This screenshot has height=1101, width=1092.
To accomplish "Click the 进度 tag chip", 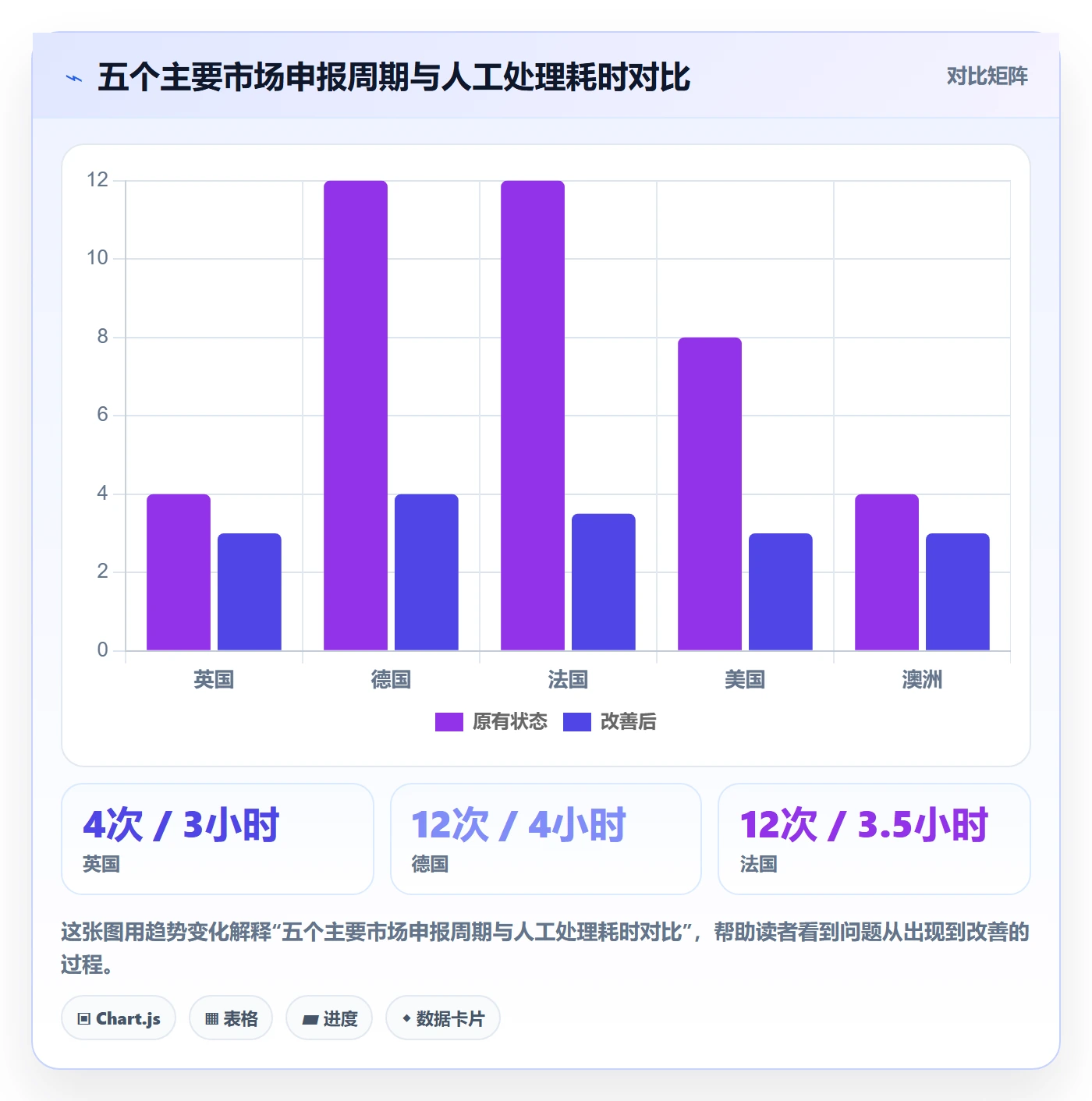I will pos(329,1018).
